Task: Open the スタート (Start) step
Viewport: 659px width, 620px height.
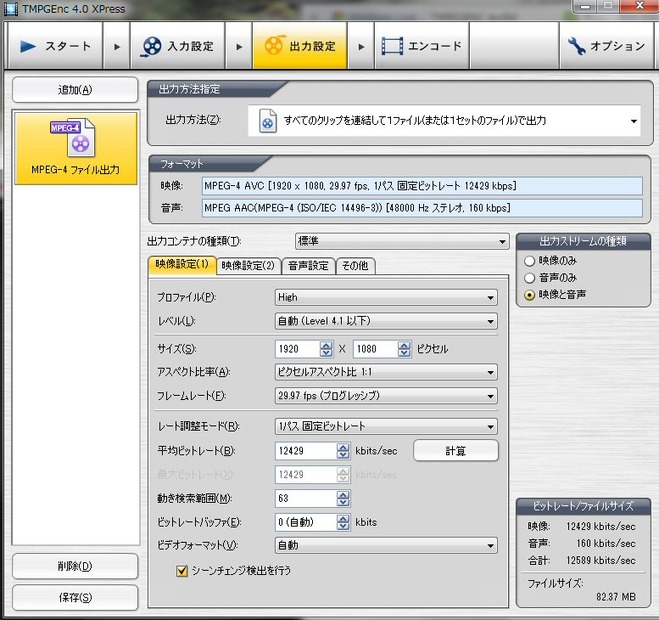Action: pyautogui.click(x=55, y=46)
